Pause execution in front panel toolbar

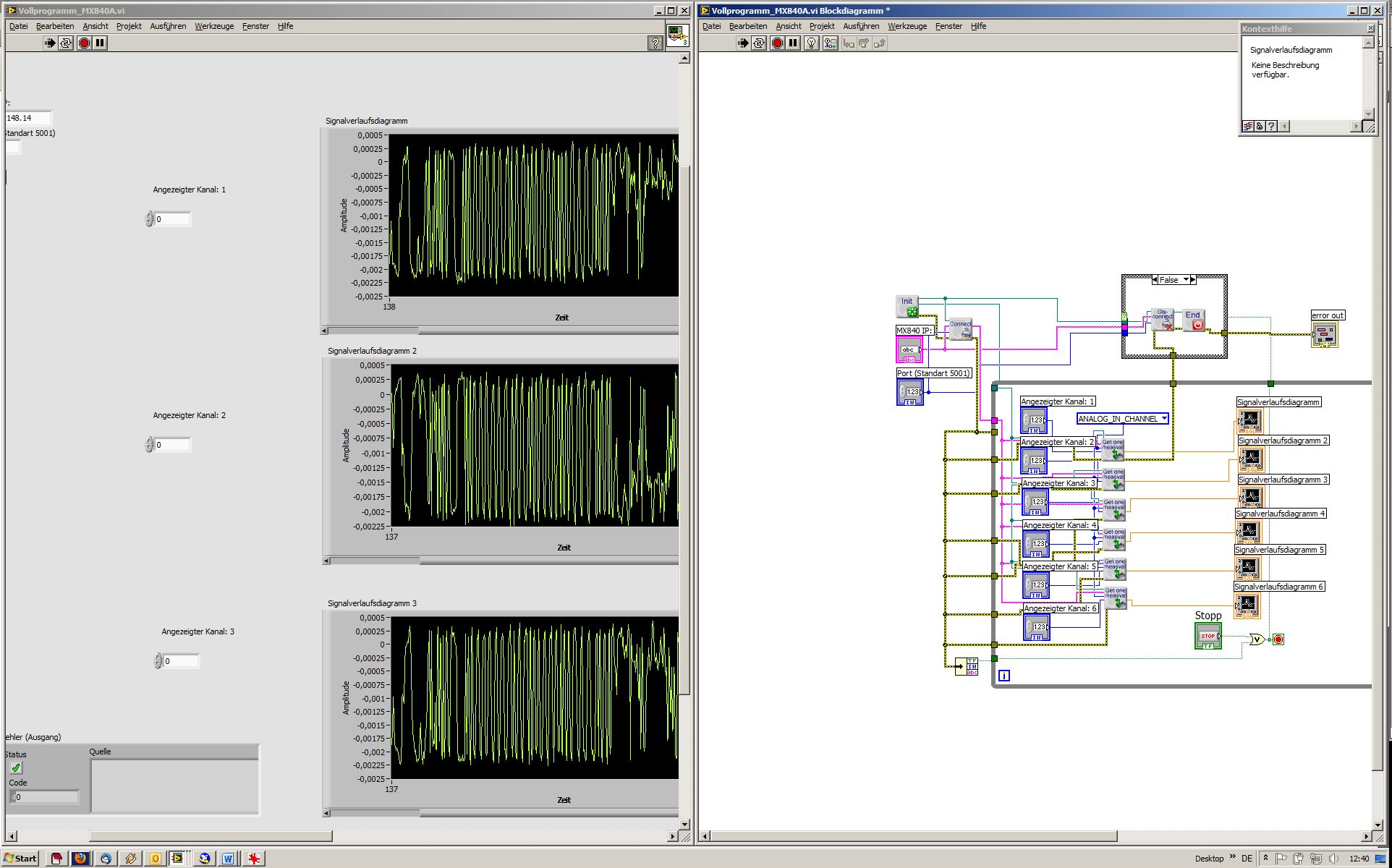click(x=100, y=43)
